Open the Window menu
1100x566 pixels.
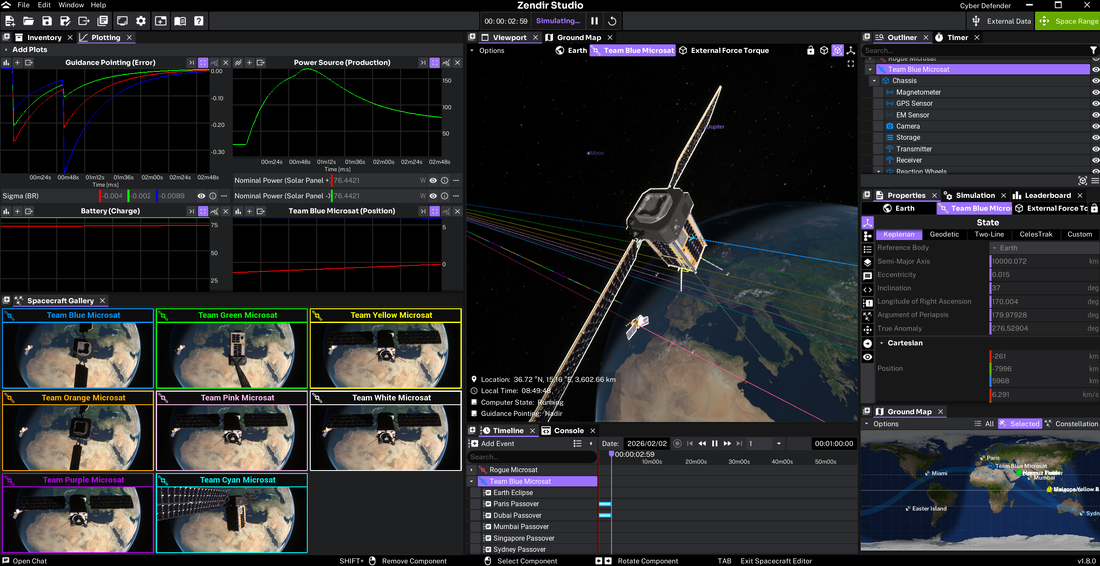70,5
